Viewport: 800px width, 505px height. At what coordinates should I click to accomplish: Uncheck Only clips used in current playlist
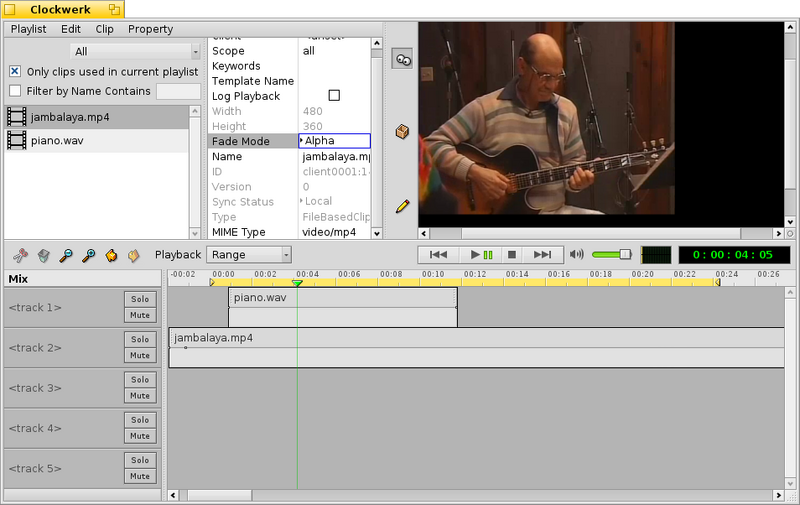coord(15,71)
